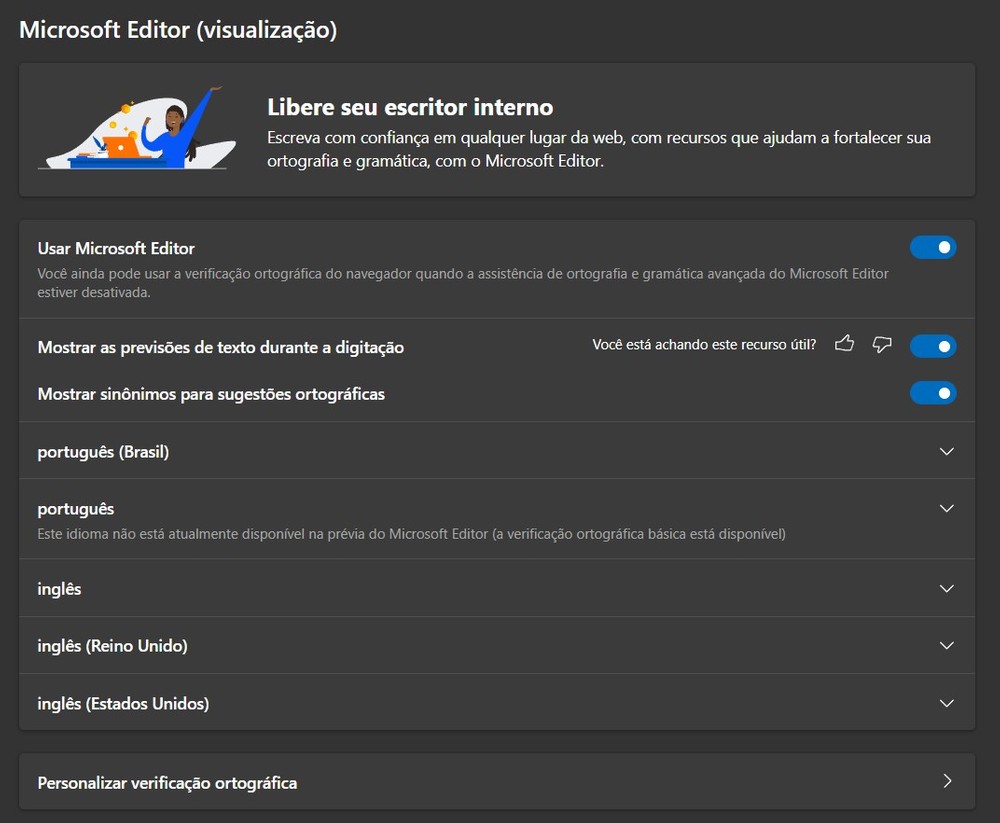1000x823 pixels.
Task: Click the Usar Microsoft Editor label
Action: coord(116,248)
